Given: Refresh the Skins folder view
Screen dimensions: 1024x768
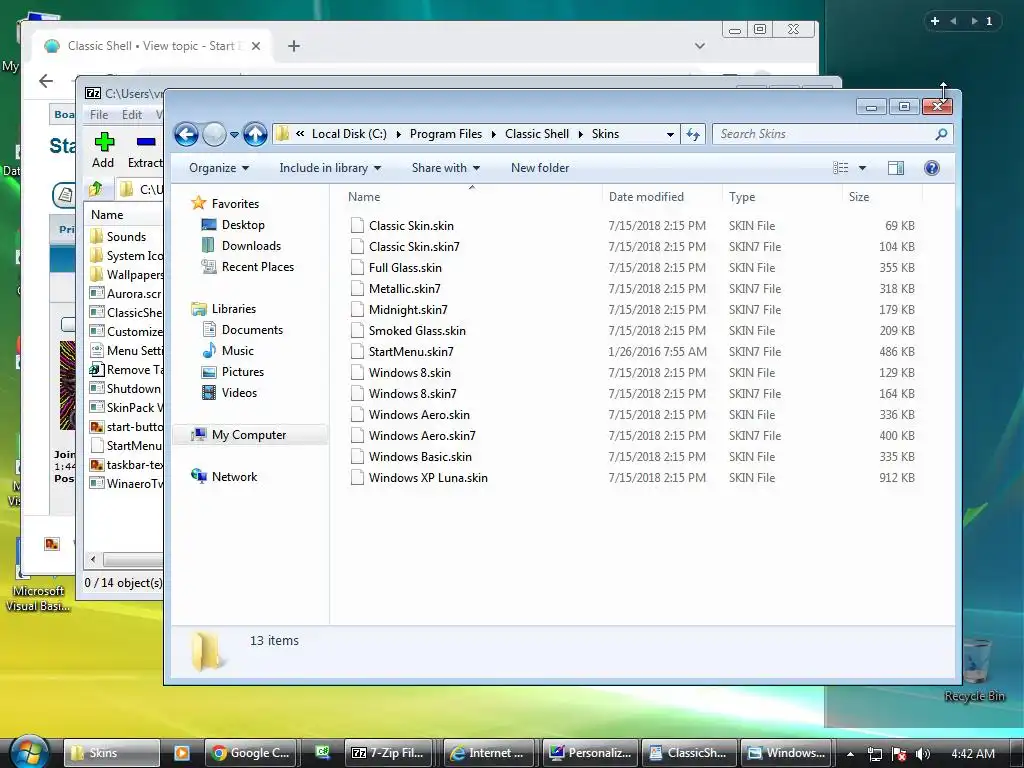Looking at the screenshot, I should 693,135.
